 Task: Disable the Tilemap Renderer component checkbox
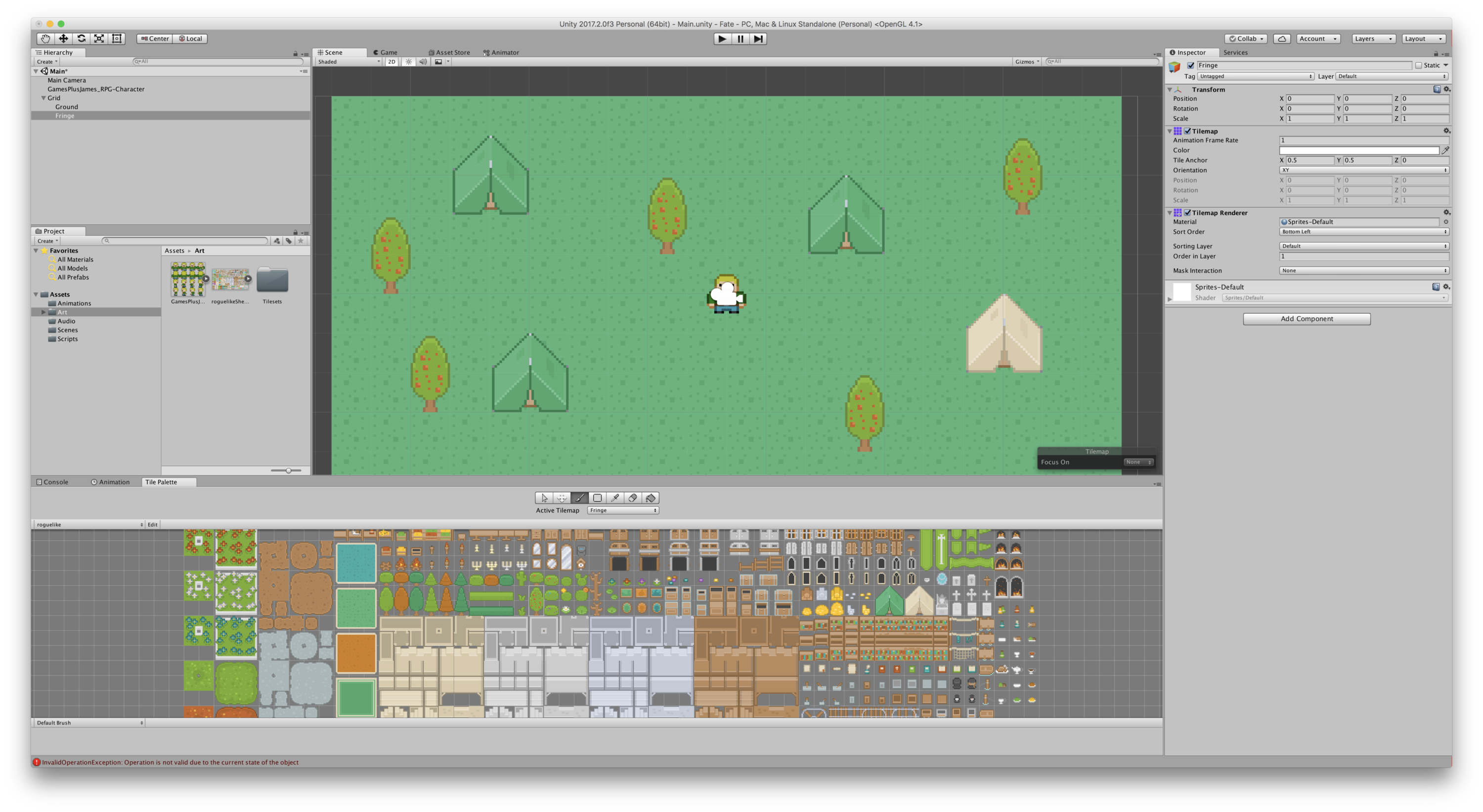point(1188,213)
